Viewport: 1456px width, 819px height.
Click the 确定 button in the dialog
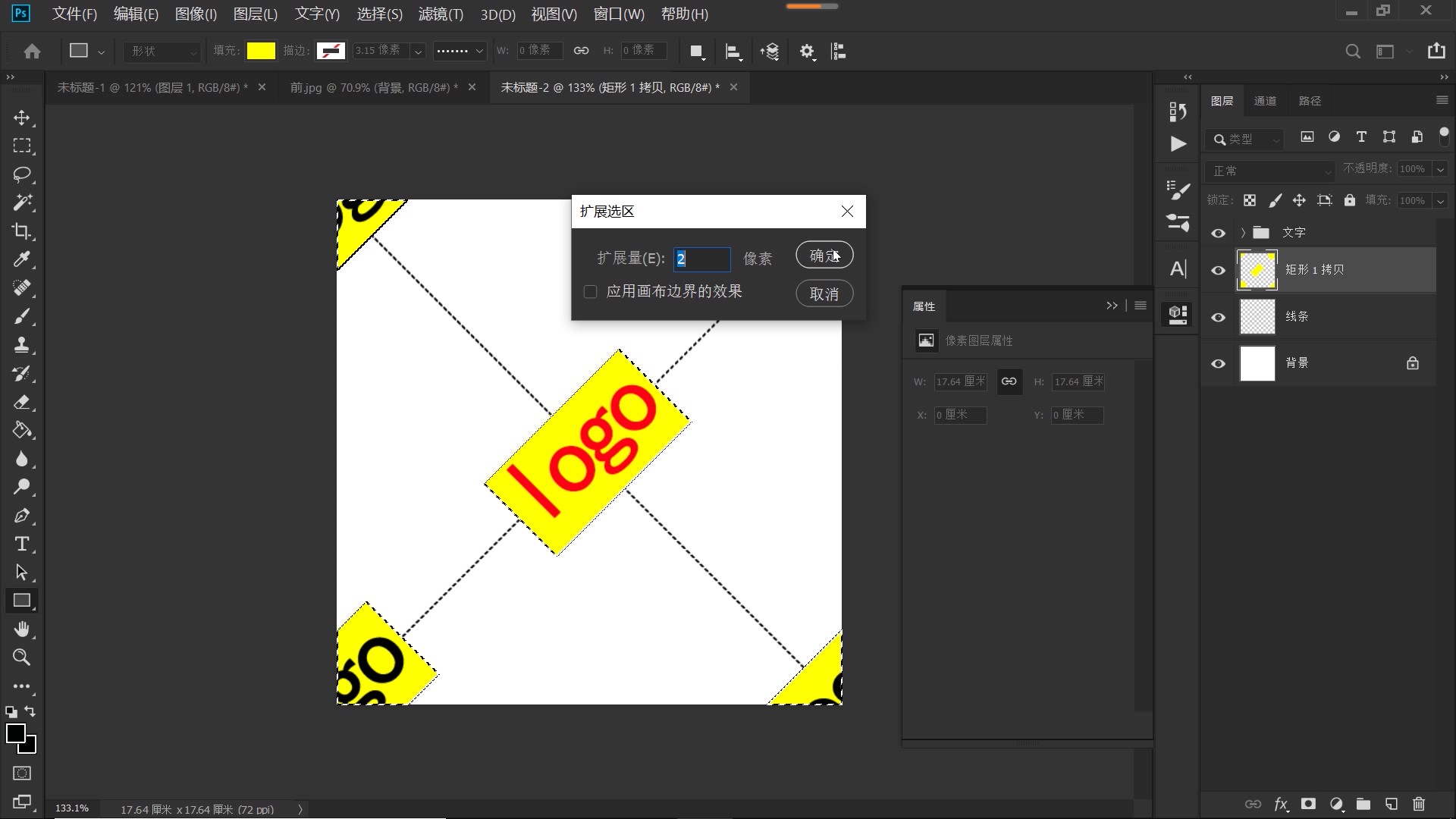(824, 255)
